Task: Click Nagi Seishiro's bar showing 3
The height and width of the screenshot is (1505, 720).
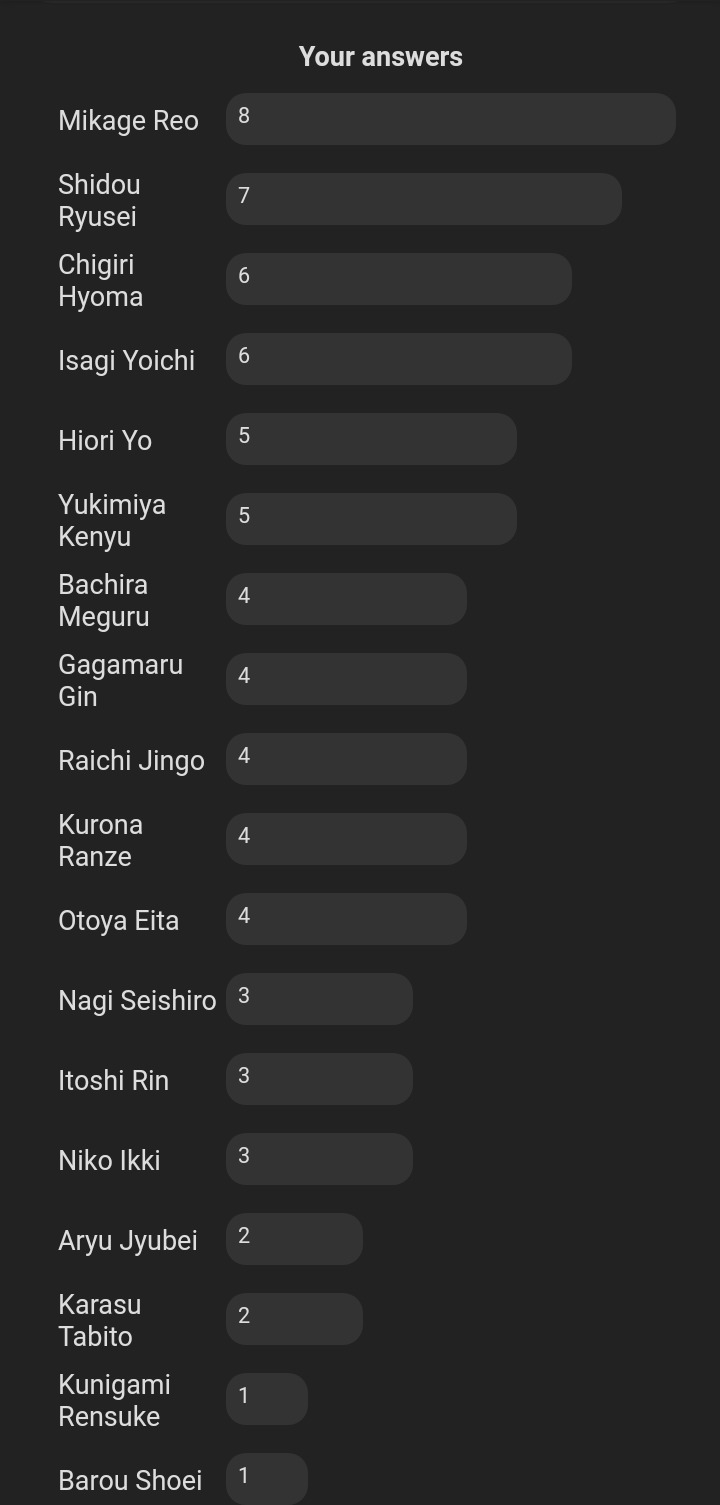Action: point(319,999)
